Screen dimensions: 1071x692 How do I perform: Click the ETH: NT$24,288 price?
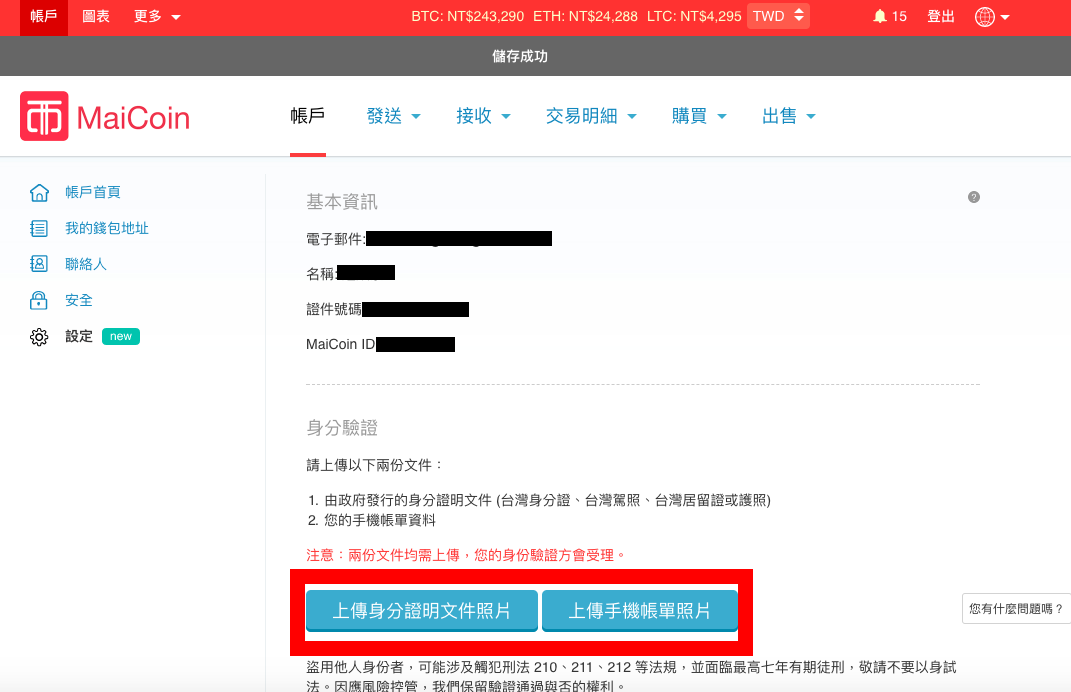[x=585, y=16]
